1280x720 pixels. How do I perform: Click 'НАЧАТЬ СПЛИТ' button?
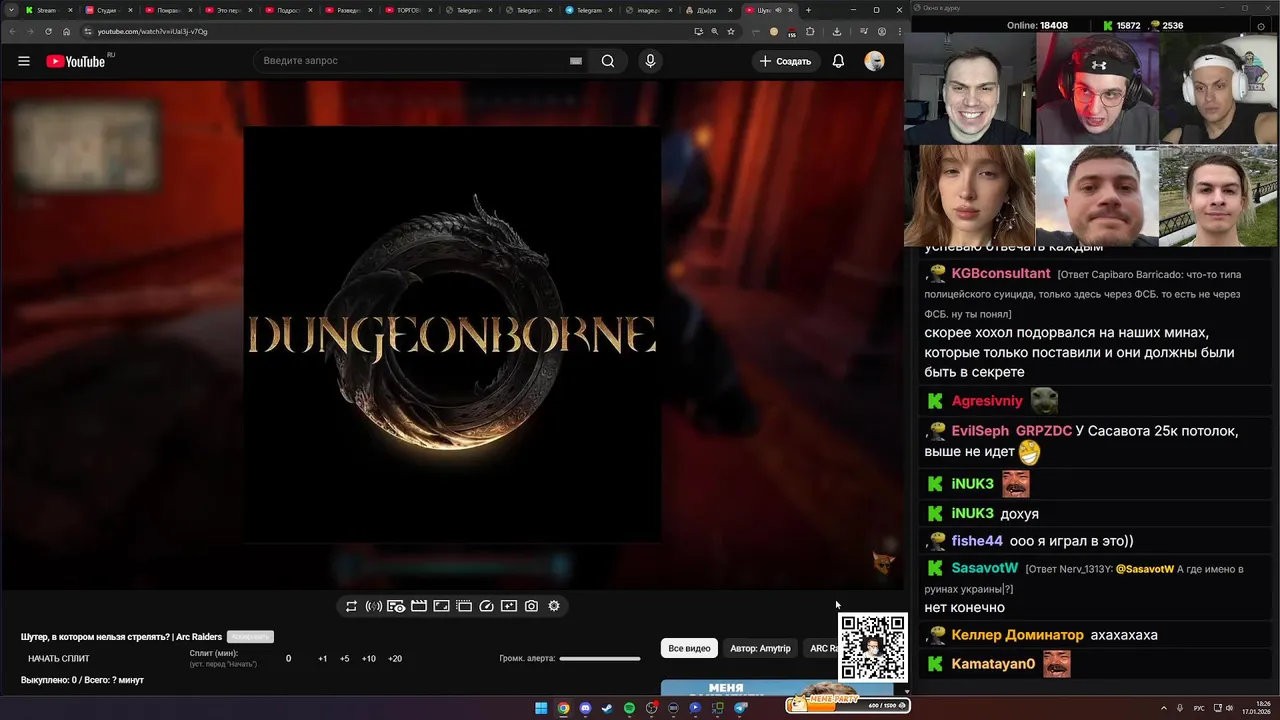pyautogui.click(x=59, y=659)
